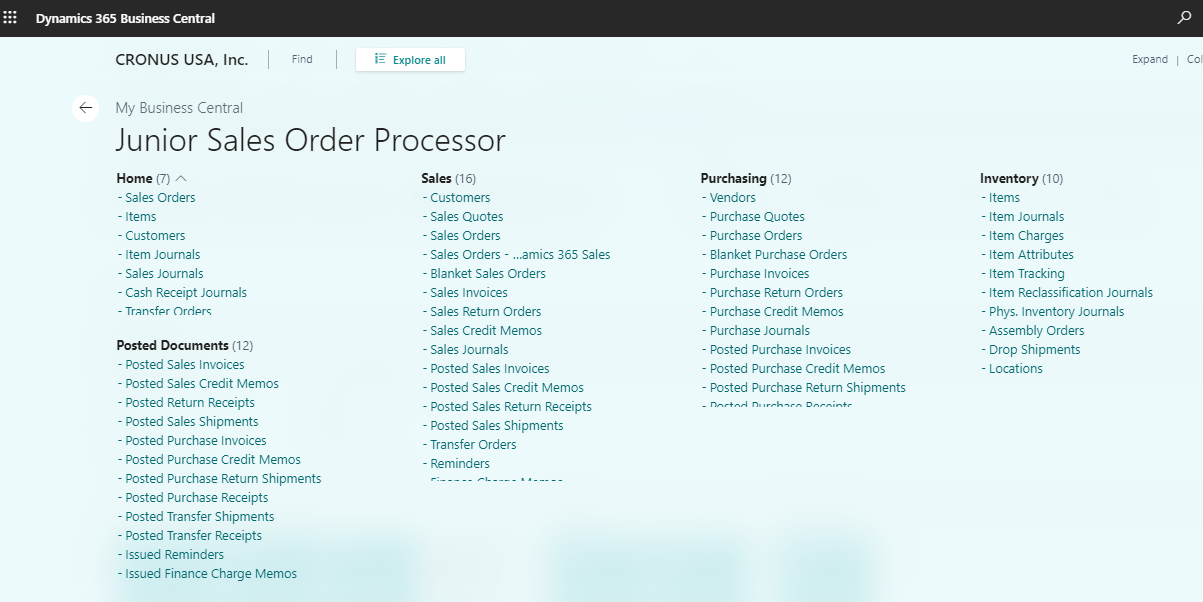Collapse the Home section chevron
This screenshot has width=1203, height=602.
pos(181,179)
